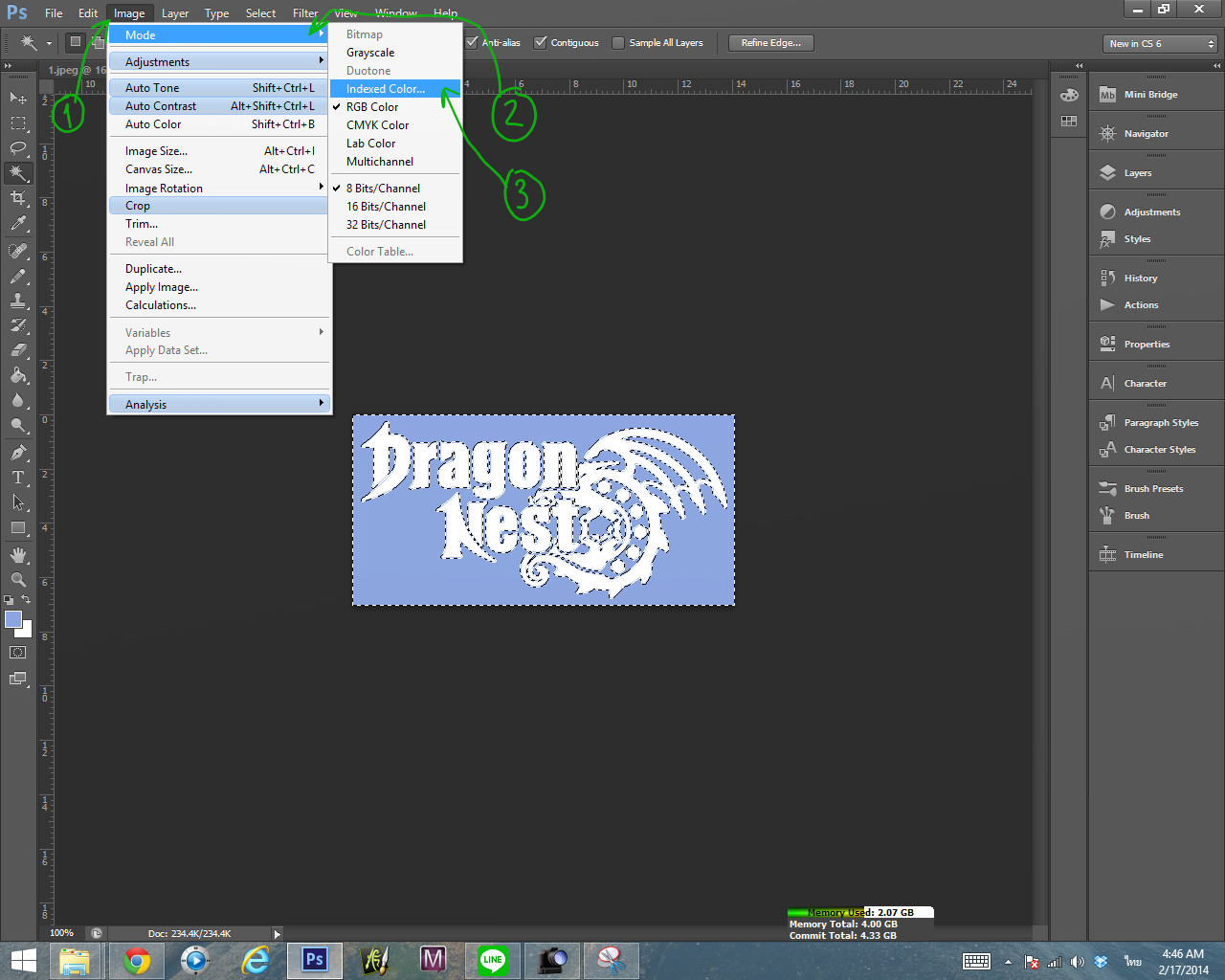Select the Eyedropper tool
This screenshot has height=980, width=1225.
tap(18, 223)
